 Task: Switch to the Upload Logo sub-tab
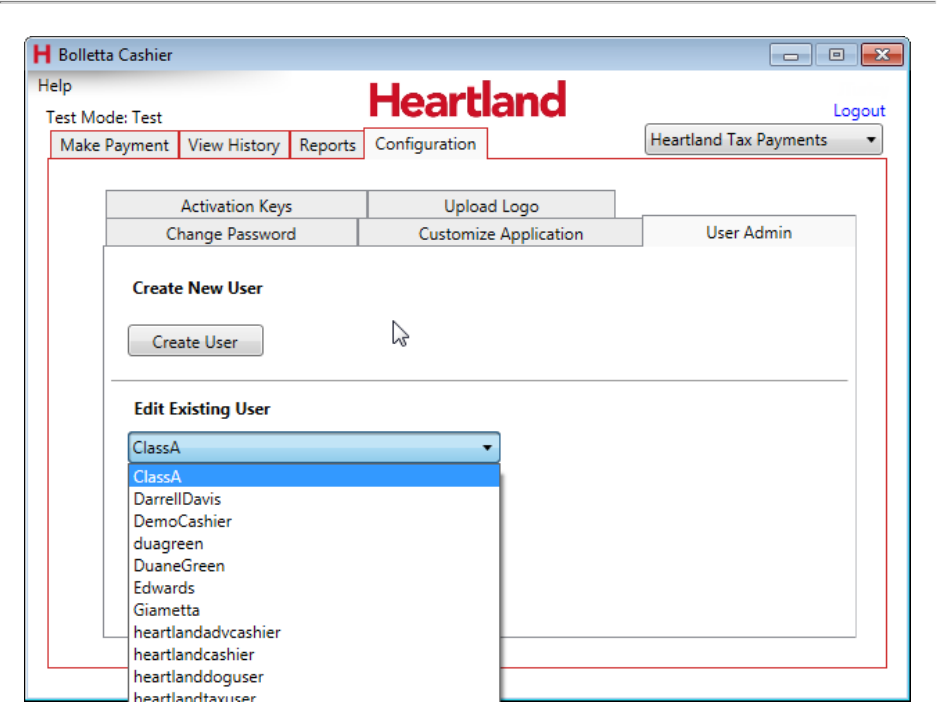pos(491,206)
